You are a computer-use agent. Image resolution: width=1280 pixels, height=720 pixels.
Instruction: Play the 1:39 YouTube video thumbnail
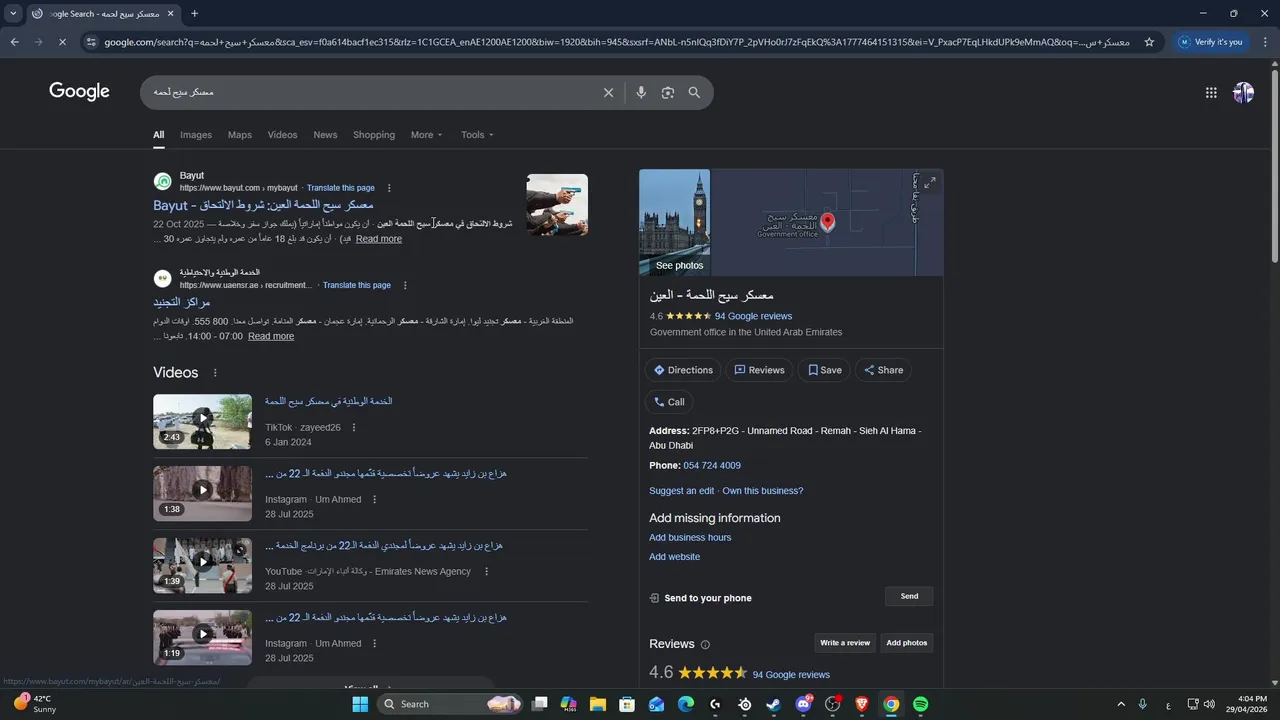click(202, 565)
